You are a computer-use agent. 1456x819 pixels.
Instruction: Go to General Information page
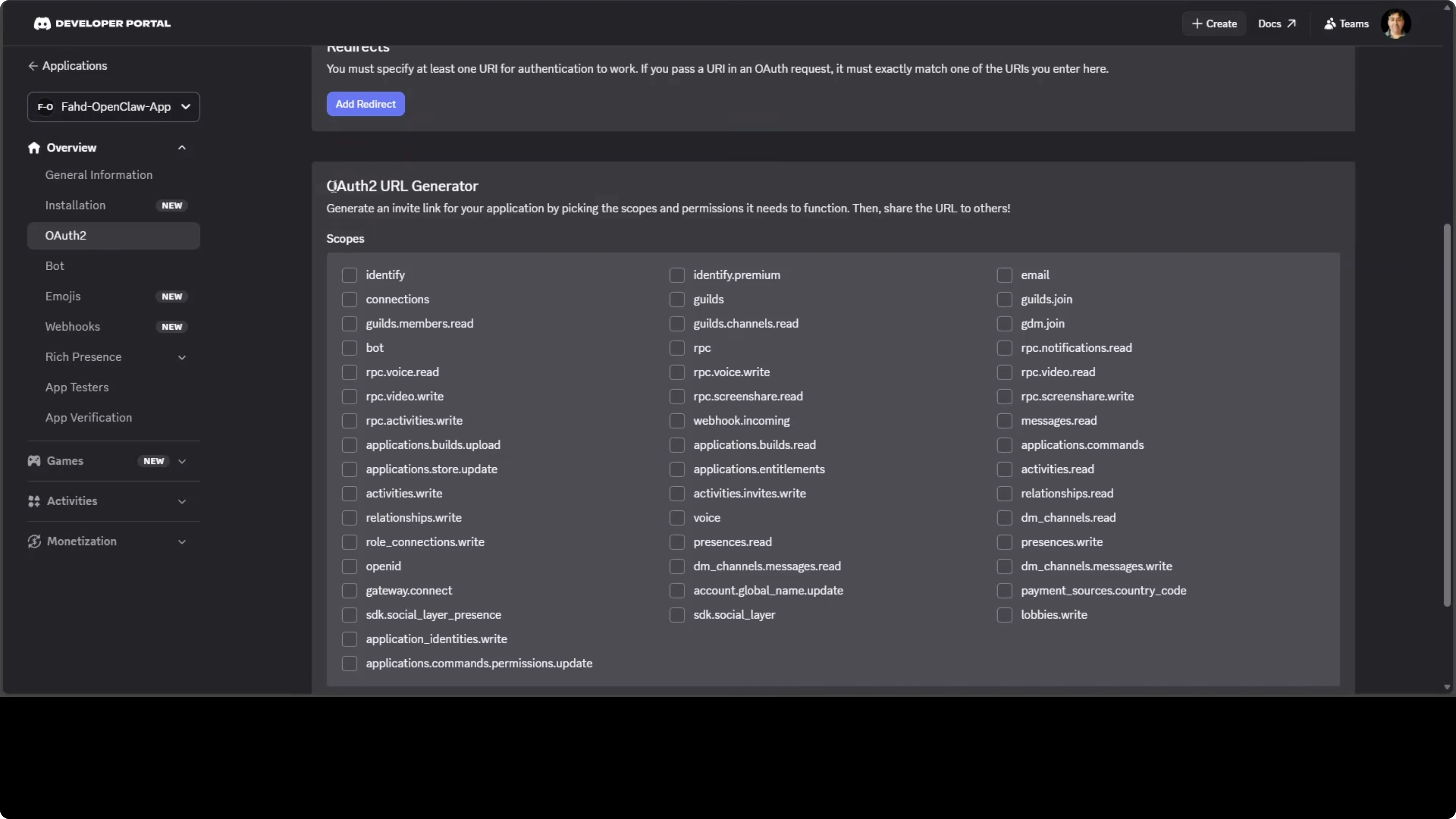point(99,174)
